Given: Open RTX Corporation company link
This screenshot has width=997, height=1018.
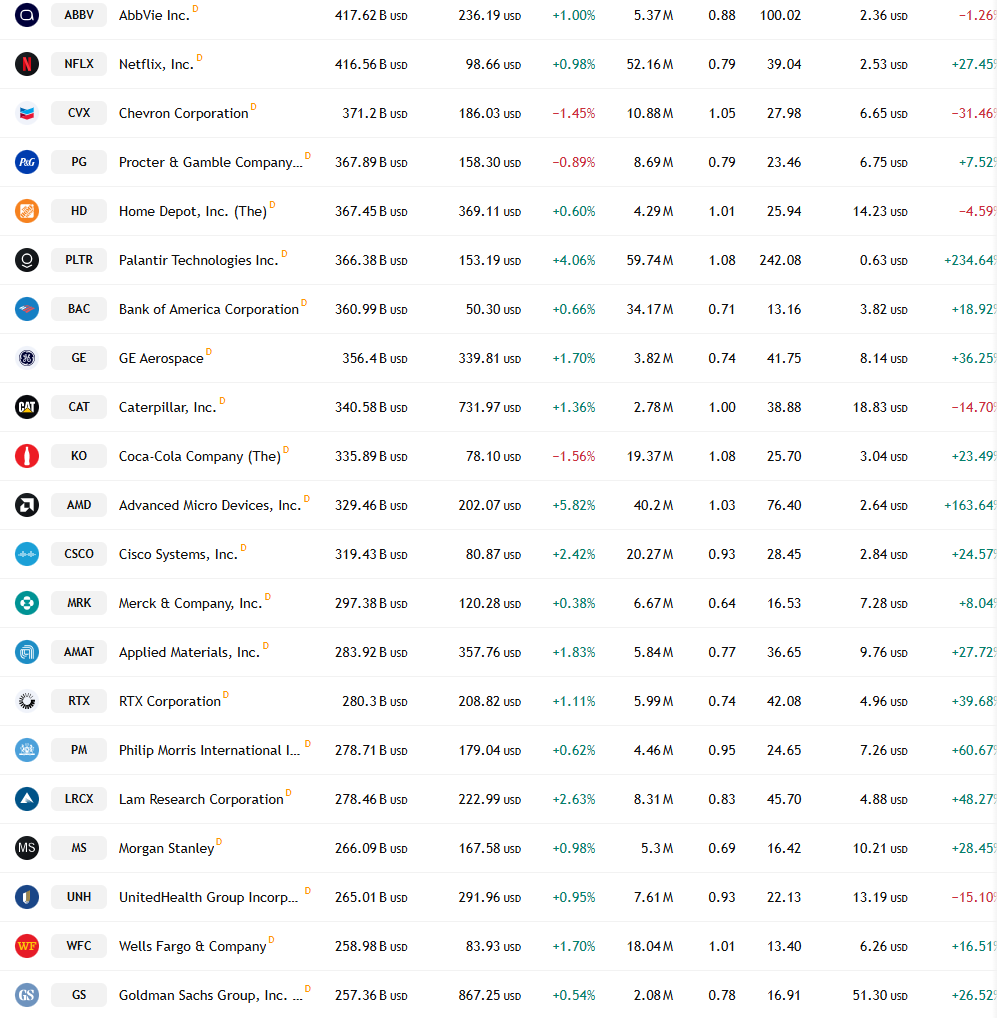Looking at the screenshot, I should point(169,701).
